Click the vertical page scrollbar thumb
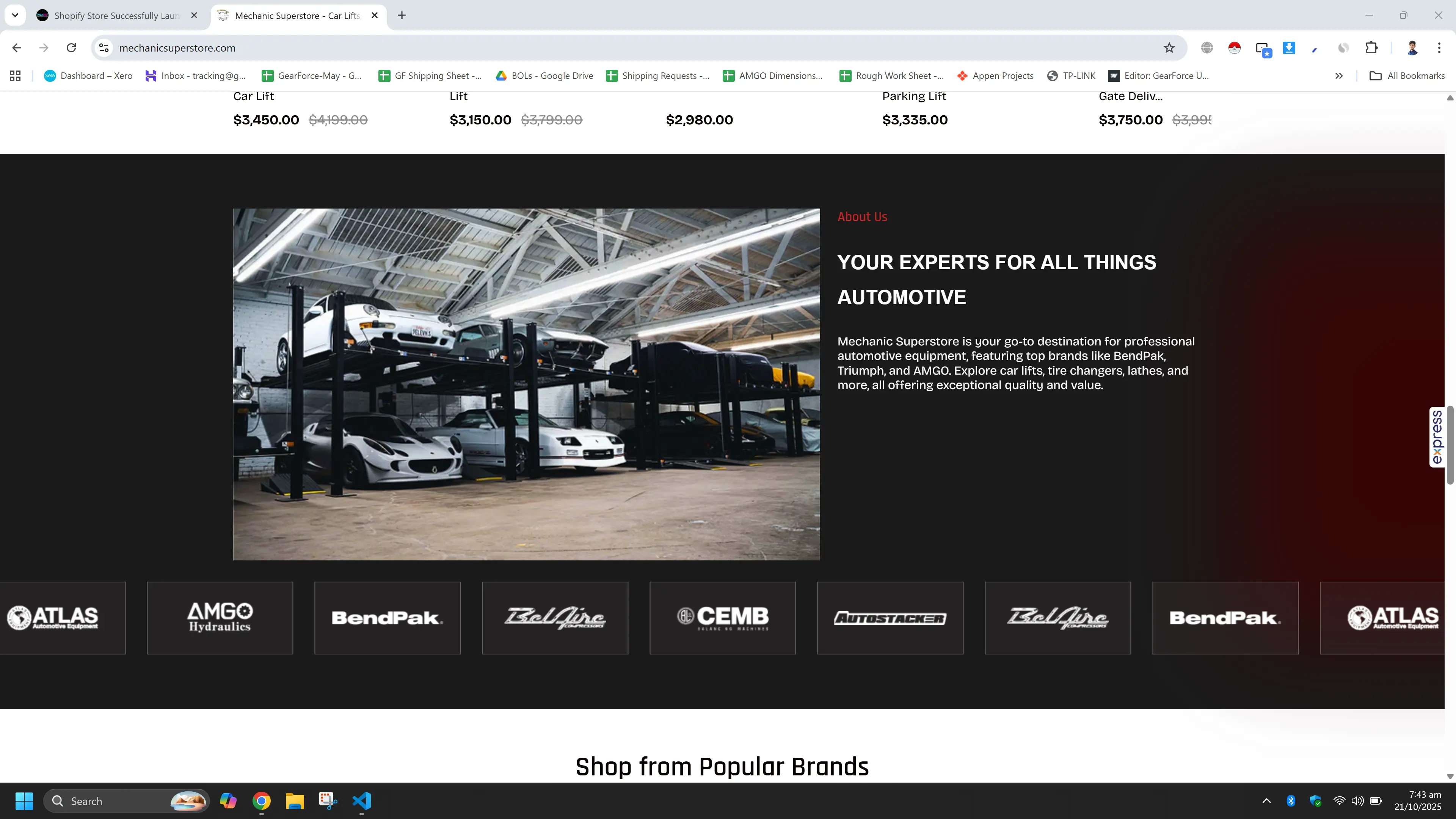This screenshot has height=819, width=1456. tap(1450, 445)
